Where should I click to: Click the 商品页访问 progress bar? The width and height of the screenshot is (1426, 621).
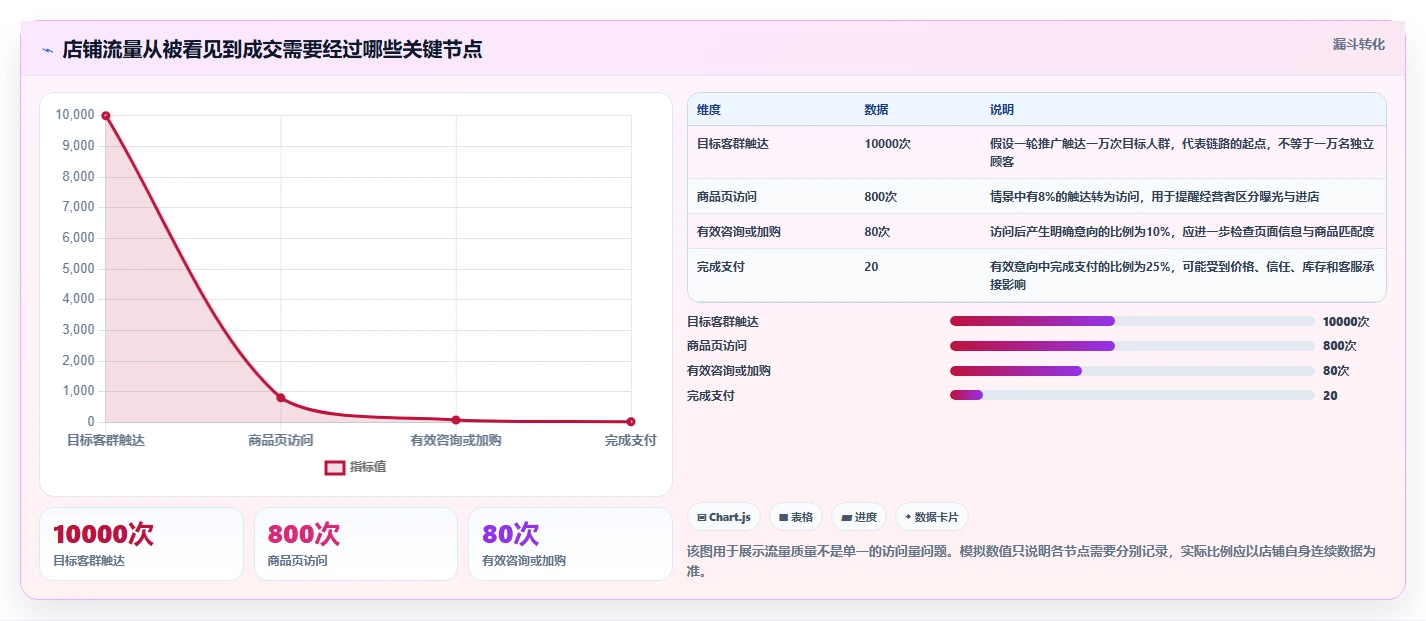click(x=1132, y=346)
